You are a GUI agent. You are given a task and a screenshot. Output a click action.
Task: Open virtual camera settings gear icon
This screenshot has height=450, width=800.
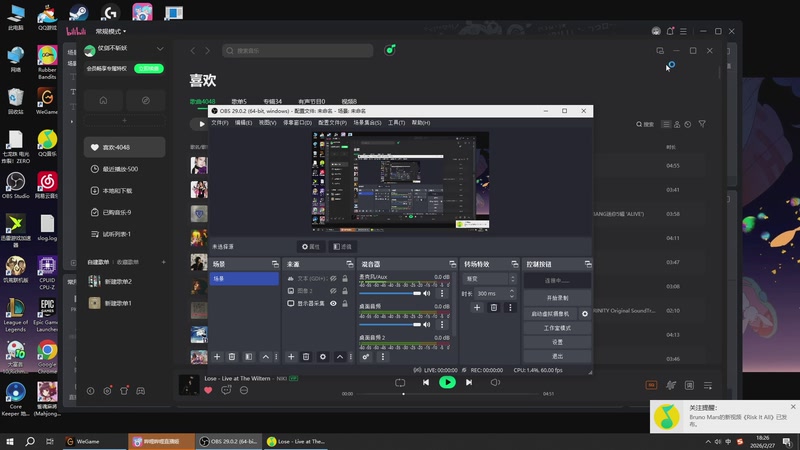(585, 314)
